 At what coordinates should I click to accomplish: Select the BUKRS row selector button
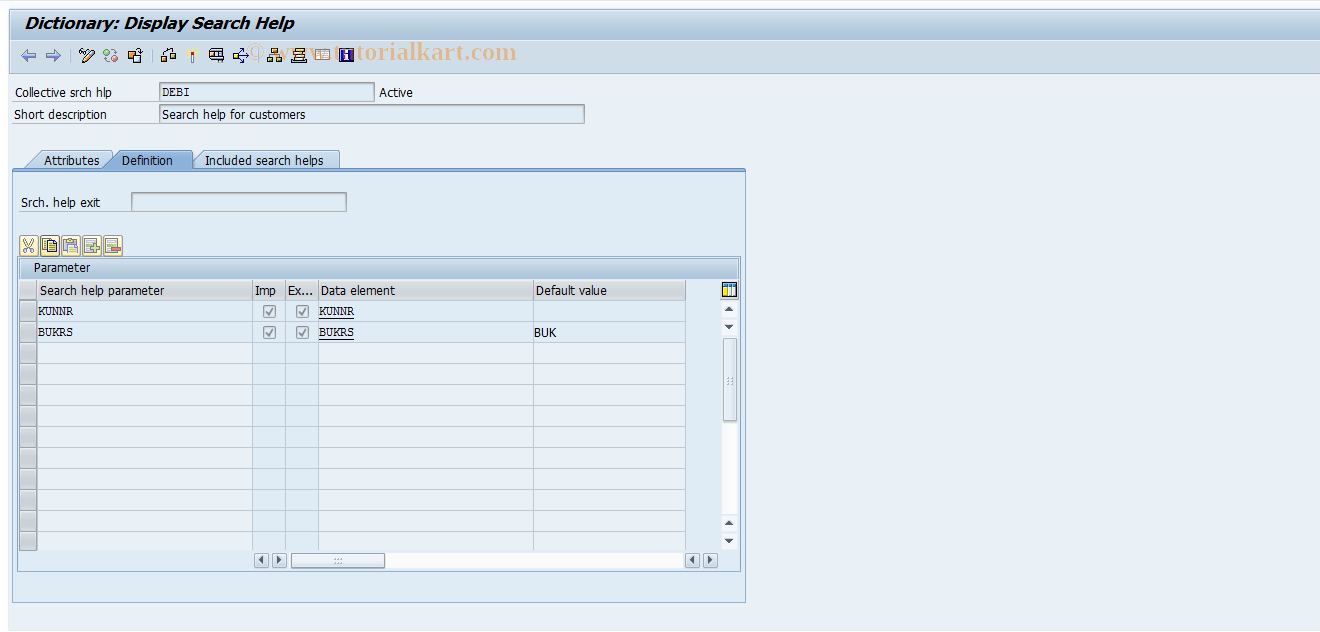(x=28, y=333)
